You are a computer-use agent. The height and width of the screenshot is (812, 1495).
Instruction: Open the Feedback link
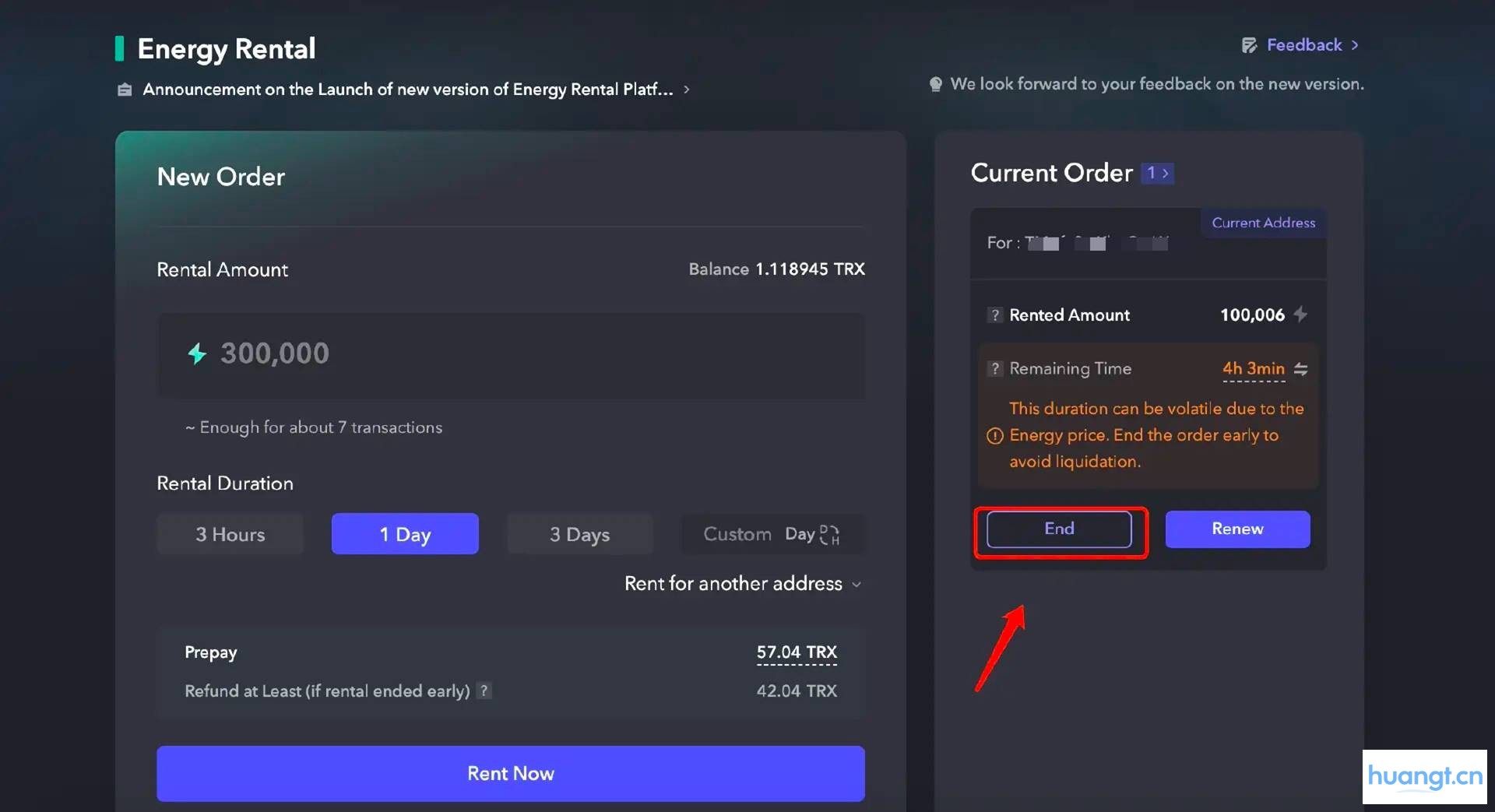coord(1303,45)
